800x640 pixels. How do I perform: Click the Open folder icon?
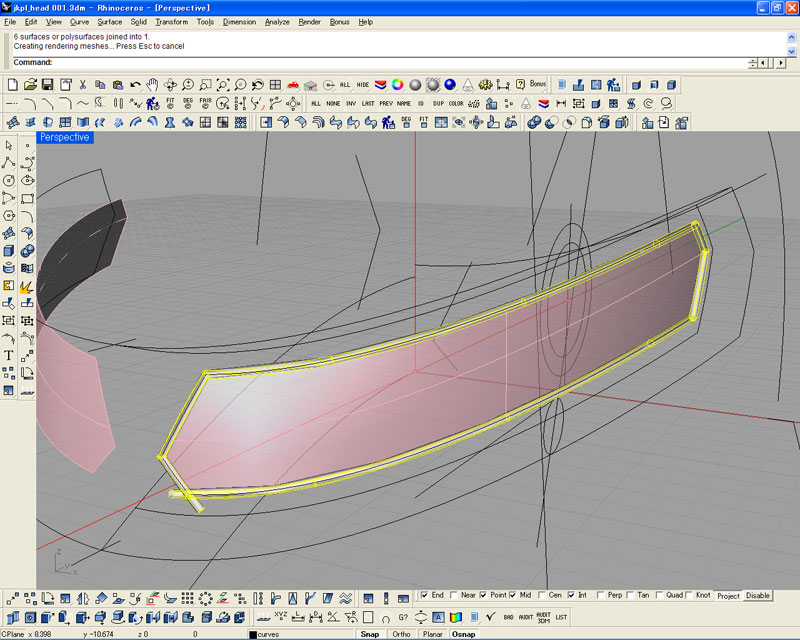(x=30, y=85)
